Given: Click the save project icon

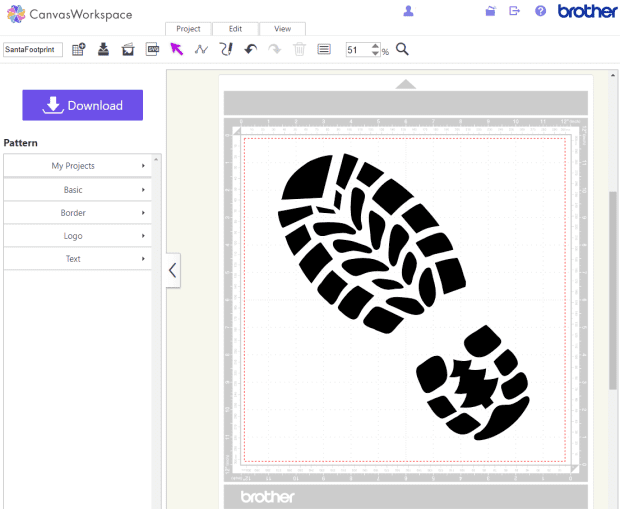Looking at the screenshot, I should [x=103, y=49].
